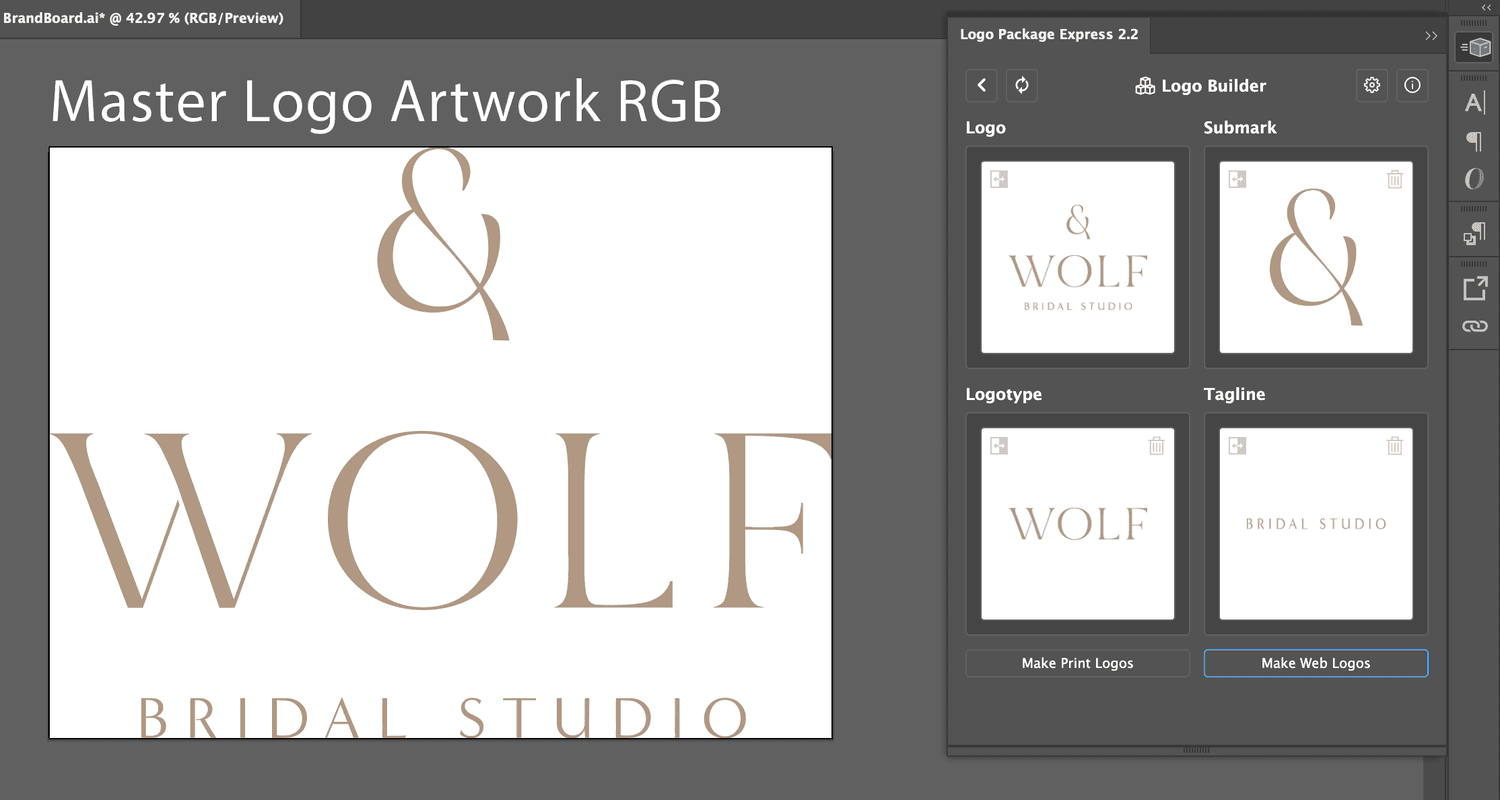Click the Make Print Logos button
This screenshot has width=1500, height=800.
[x=1077, y=663]
